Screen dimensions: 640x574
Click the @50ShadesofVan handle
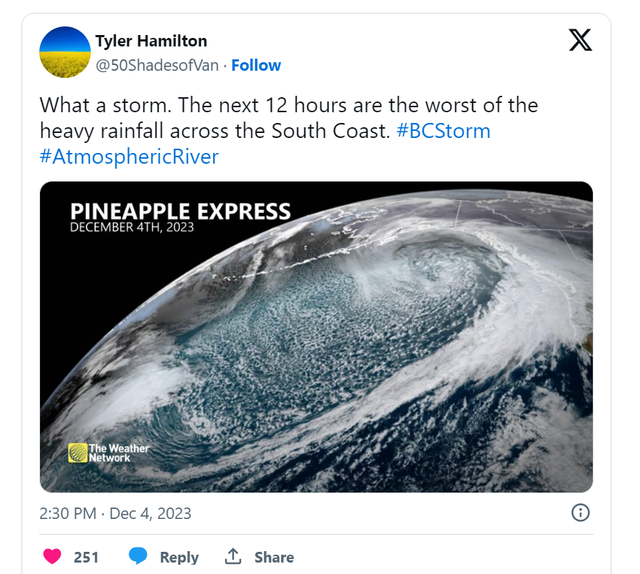click(157, 65)
